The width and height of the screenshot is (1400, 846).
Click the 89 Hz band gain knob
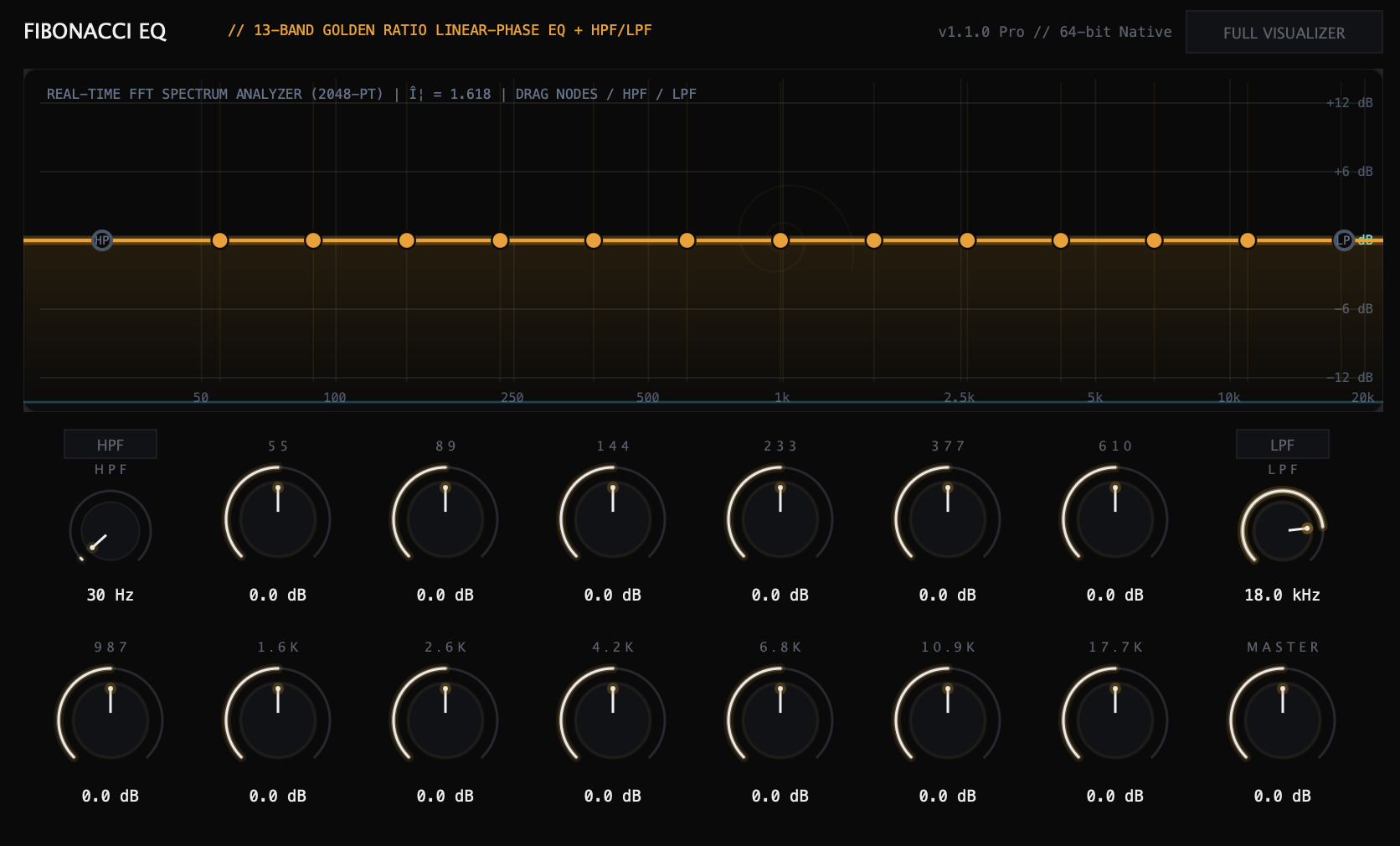[445, 519]
